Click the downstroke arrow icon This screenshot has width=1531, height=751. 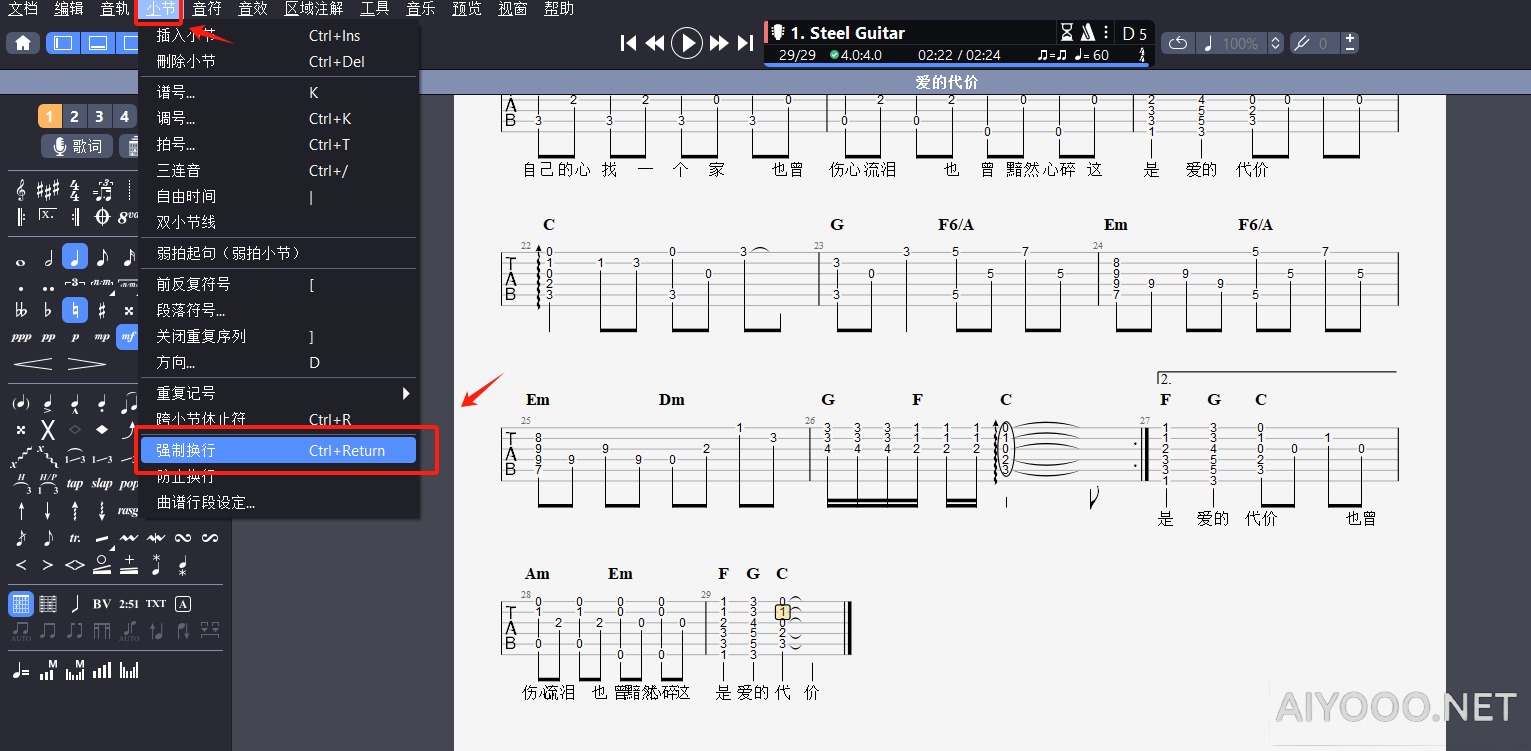point(48,511)
